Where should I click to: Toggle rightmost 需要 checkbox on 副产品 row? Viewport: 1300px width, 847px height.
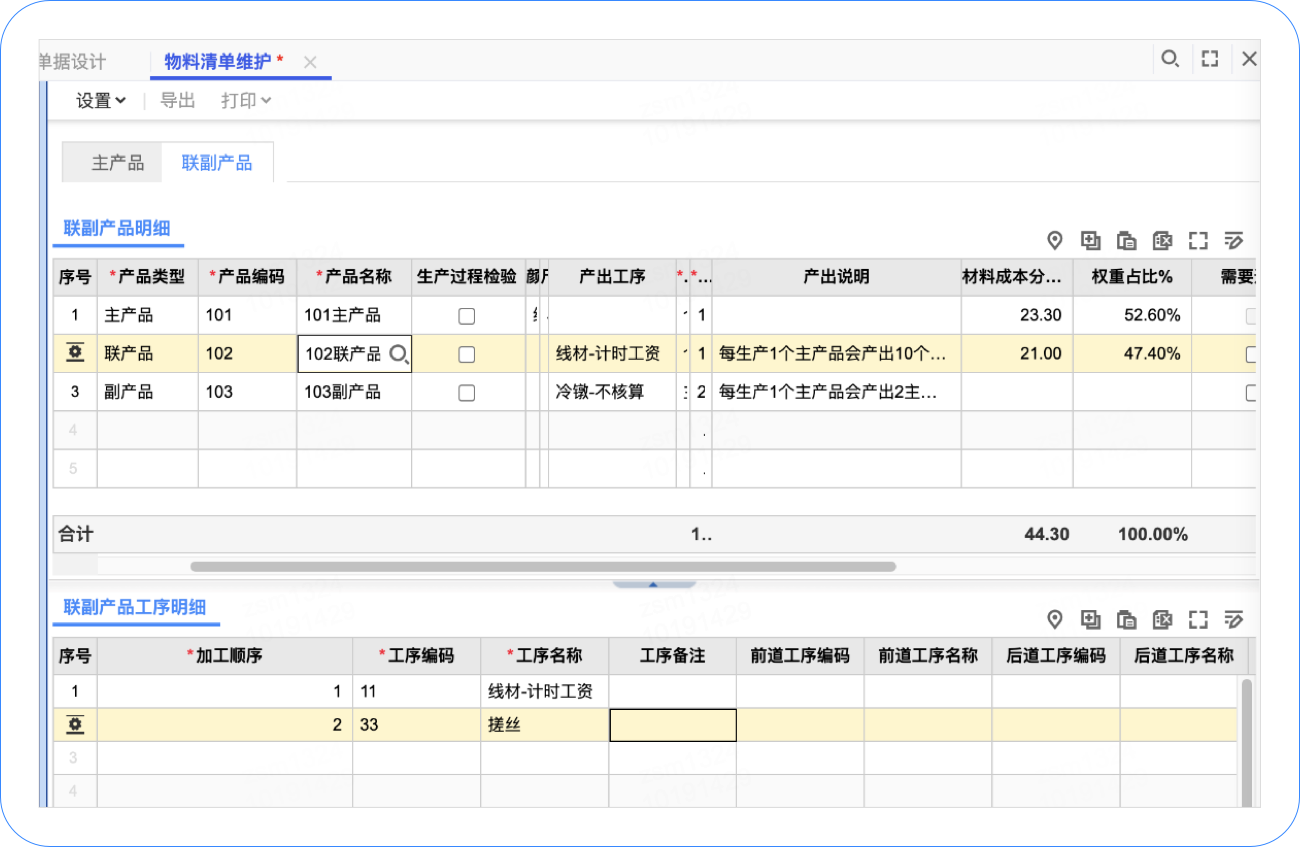pos(1250,393)
